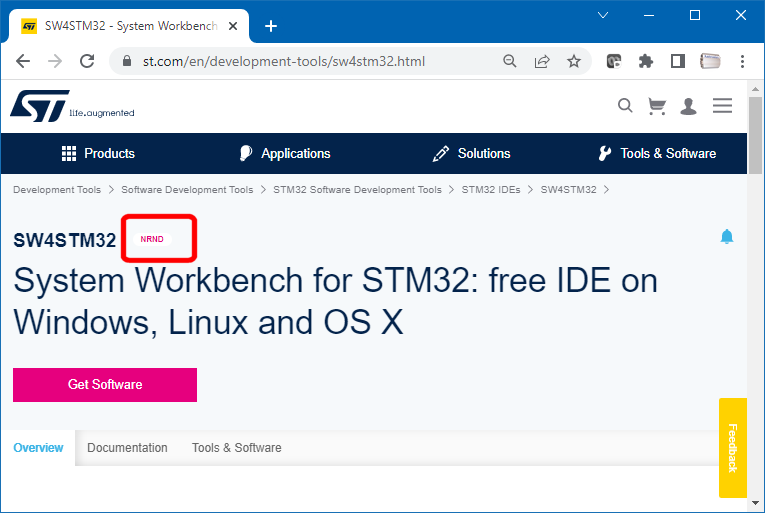Click the page vertical scrollbar thumb
Screen dimensions: 765x513
[756, 135]
